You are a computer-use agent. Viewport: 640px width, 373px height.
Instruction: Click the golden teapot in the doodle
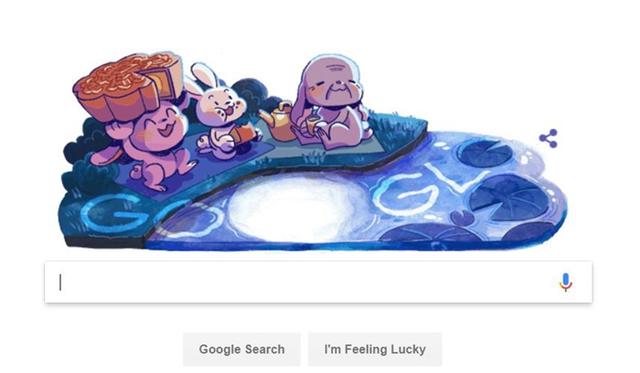(279, 121)
